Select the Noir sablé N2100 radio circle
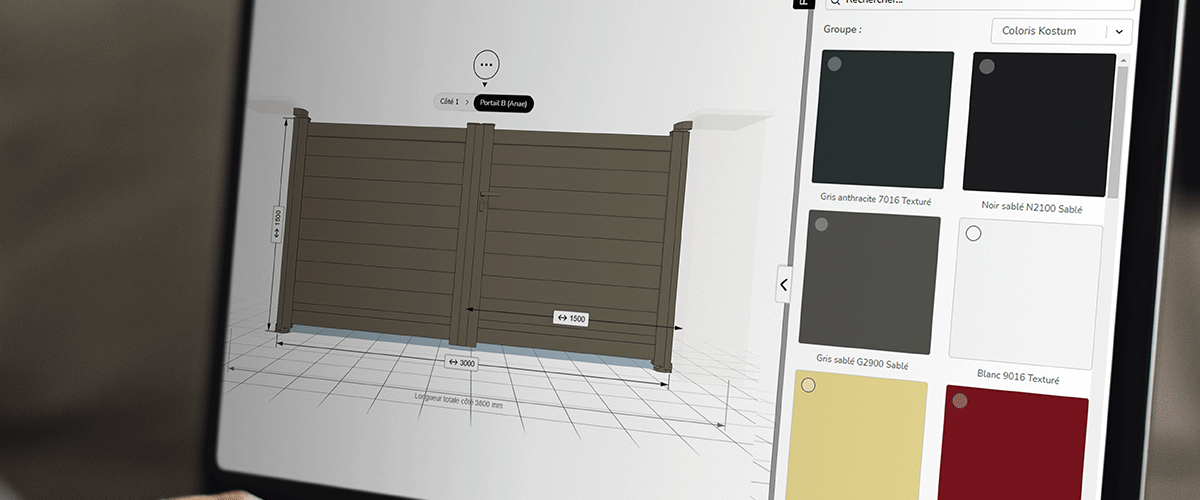The image size is (1200, 500). coord(986,67)
